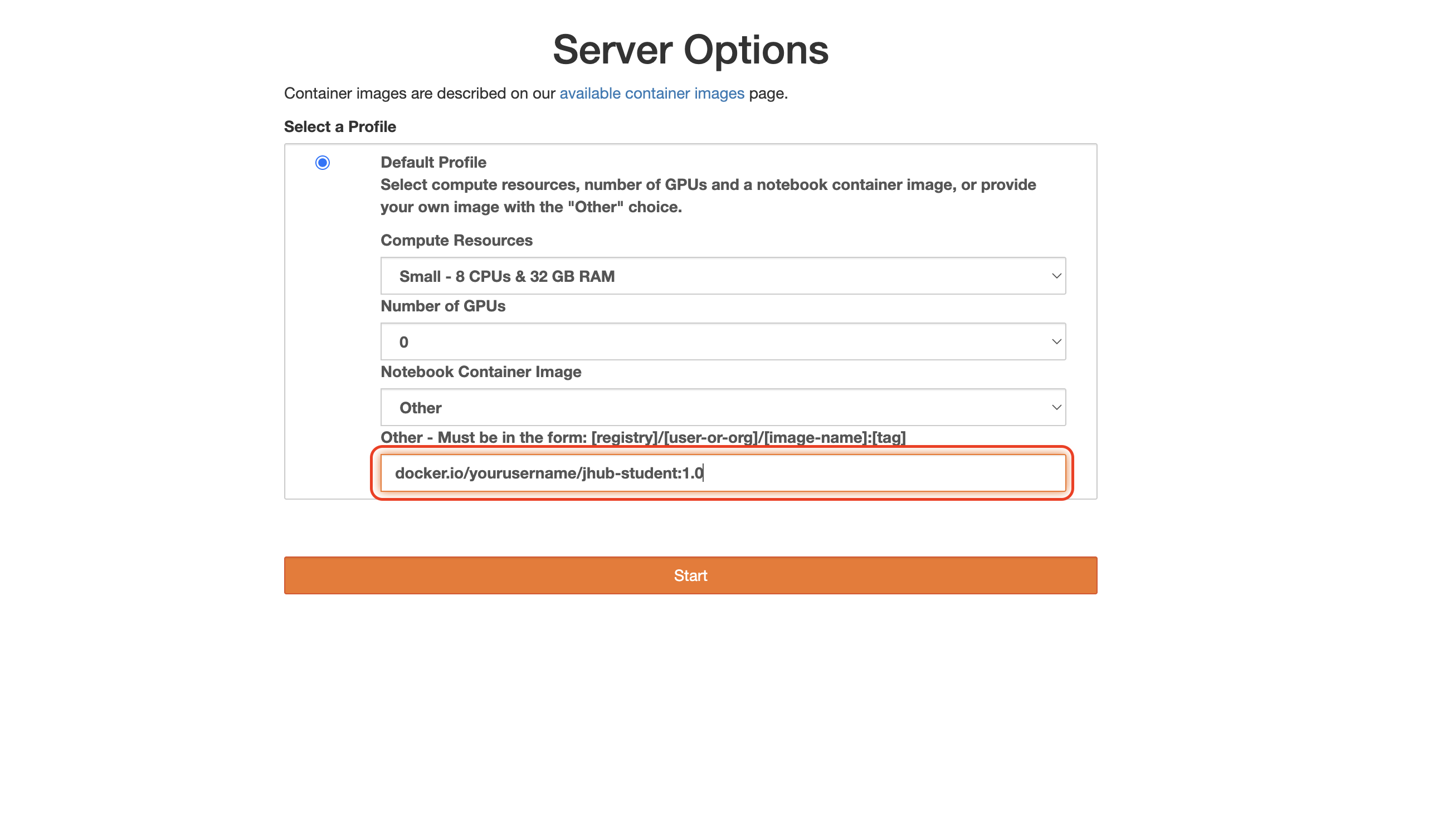Click the Default Profile title text
Screen dimensions: 1433x840
click(433, 162)
